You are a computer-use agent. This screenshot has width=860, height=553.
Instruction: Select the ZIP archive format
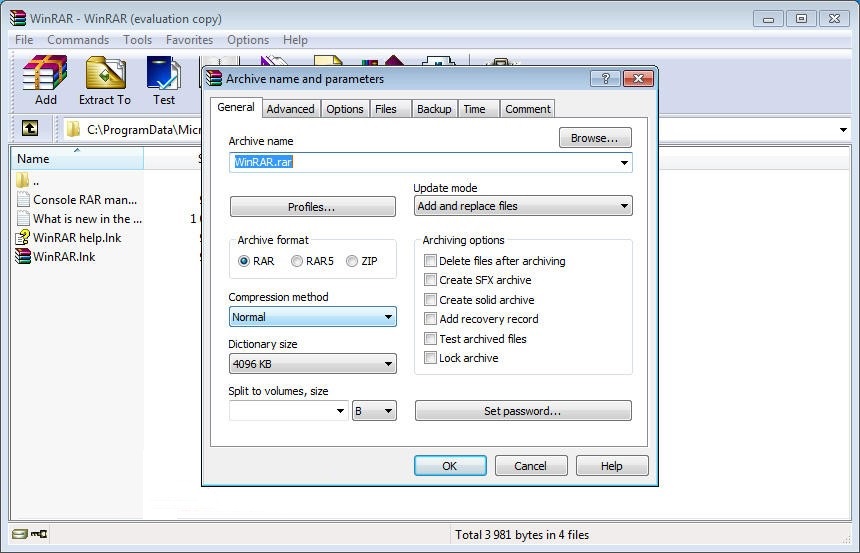tap(352, 261)
